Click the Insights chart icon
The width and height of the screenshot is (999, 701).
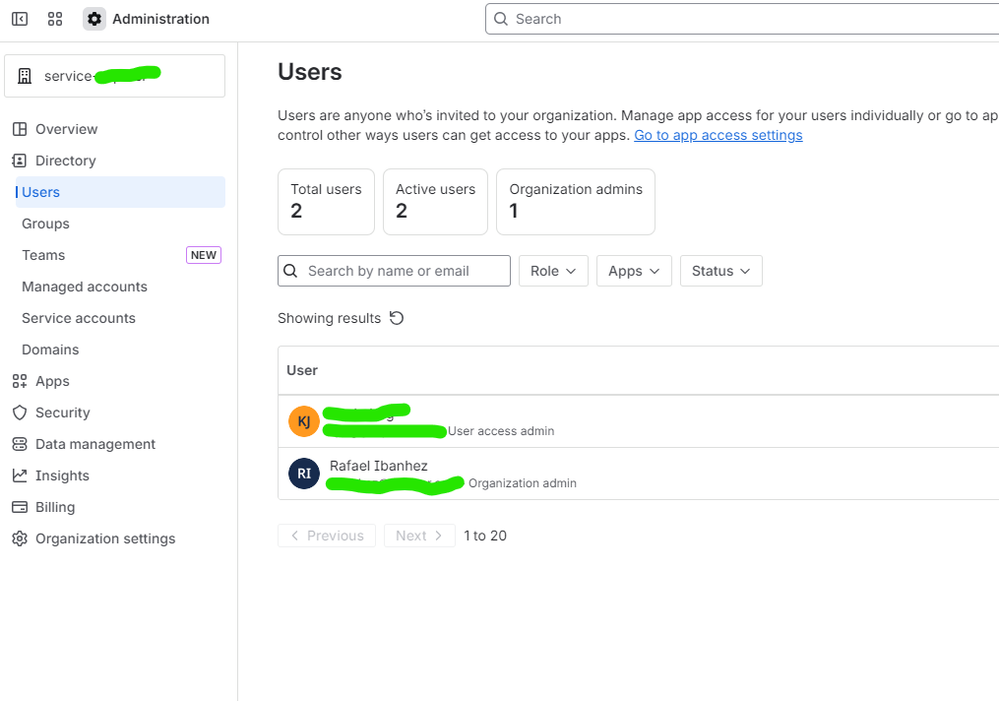pyautogui.click(x=19, y=476)
